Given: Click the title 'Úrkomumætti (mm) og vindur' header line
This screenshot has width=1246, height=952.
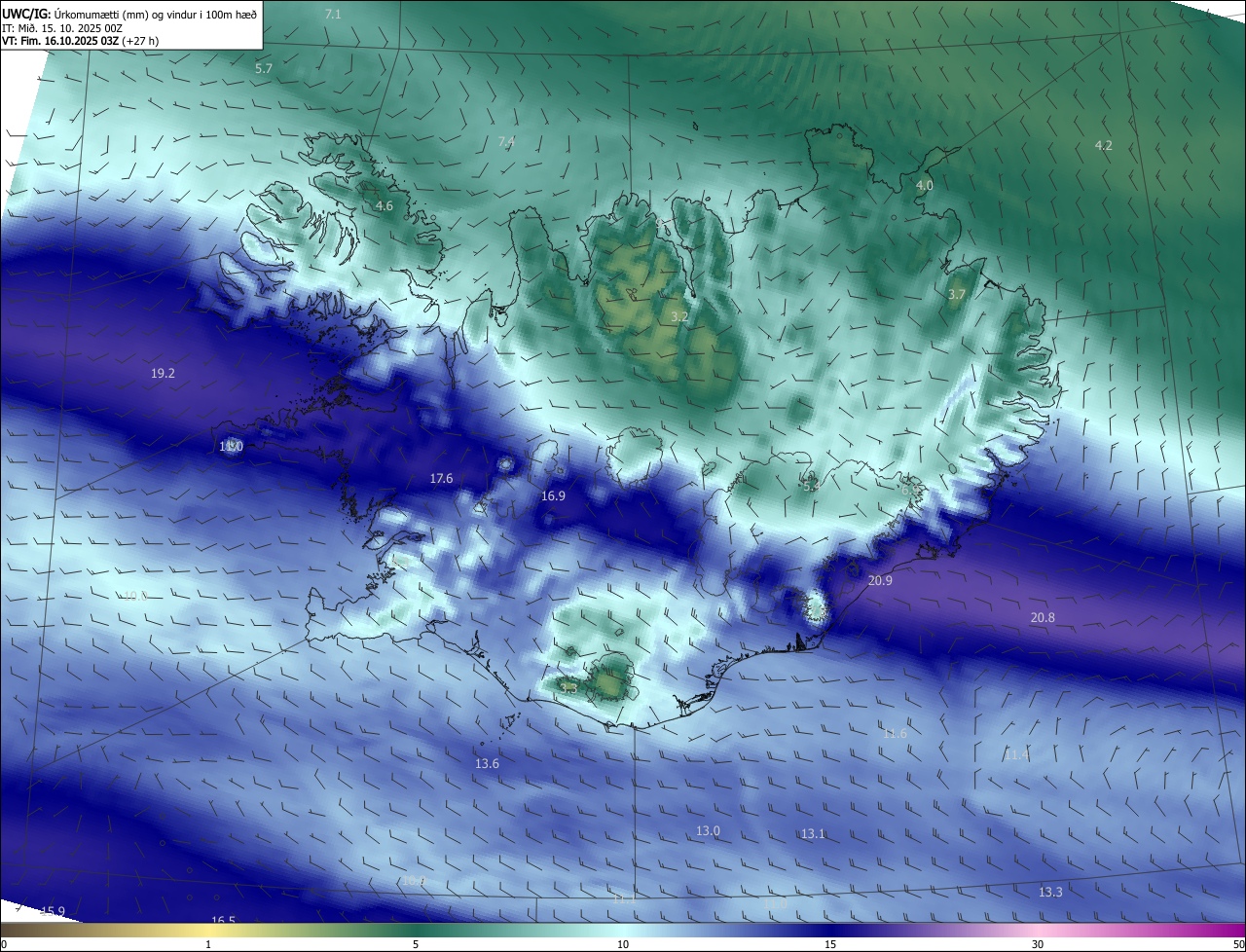Looking at the screenshot, I should [x=130, y=14].
